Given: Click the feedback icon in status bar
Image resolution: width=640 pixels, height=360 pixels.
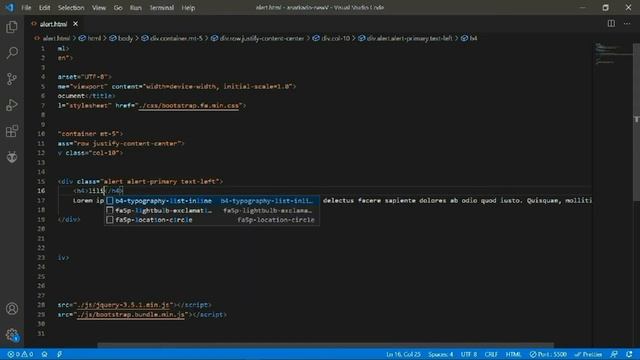Looking at the screenshot, I should [614, 354].
